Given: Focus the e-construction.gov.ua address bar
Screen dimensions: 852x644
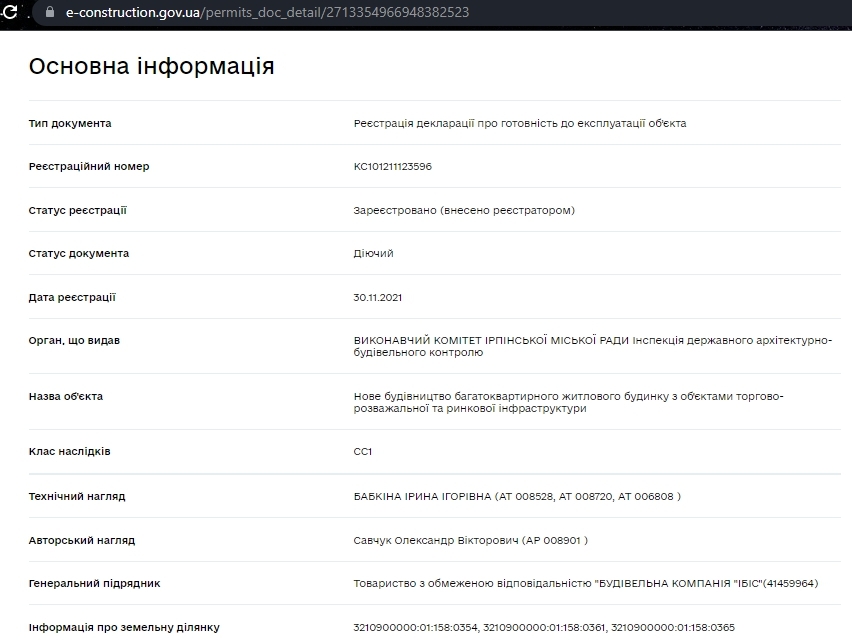Looking at the screenshot, I should point(441,12).
